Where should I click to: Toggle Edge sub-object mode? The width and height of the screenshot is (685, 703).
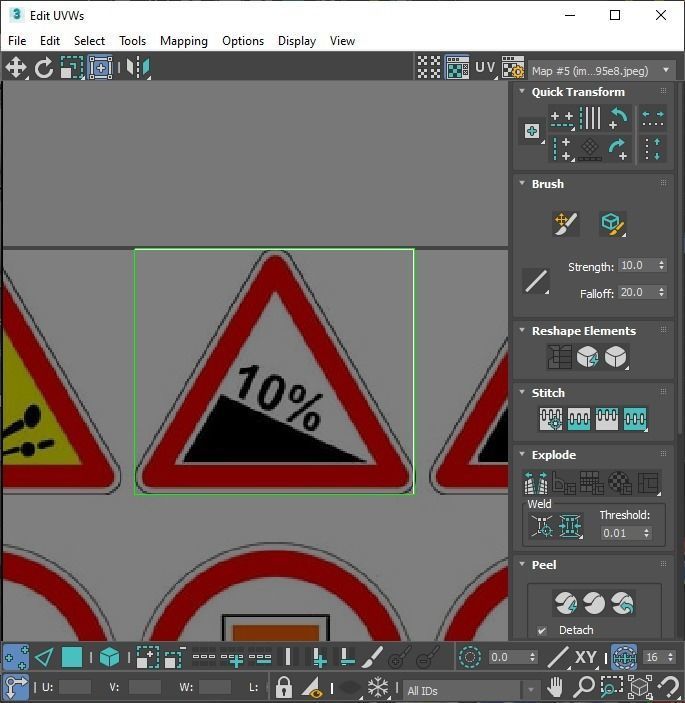click(x=44, y=658)
